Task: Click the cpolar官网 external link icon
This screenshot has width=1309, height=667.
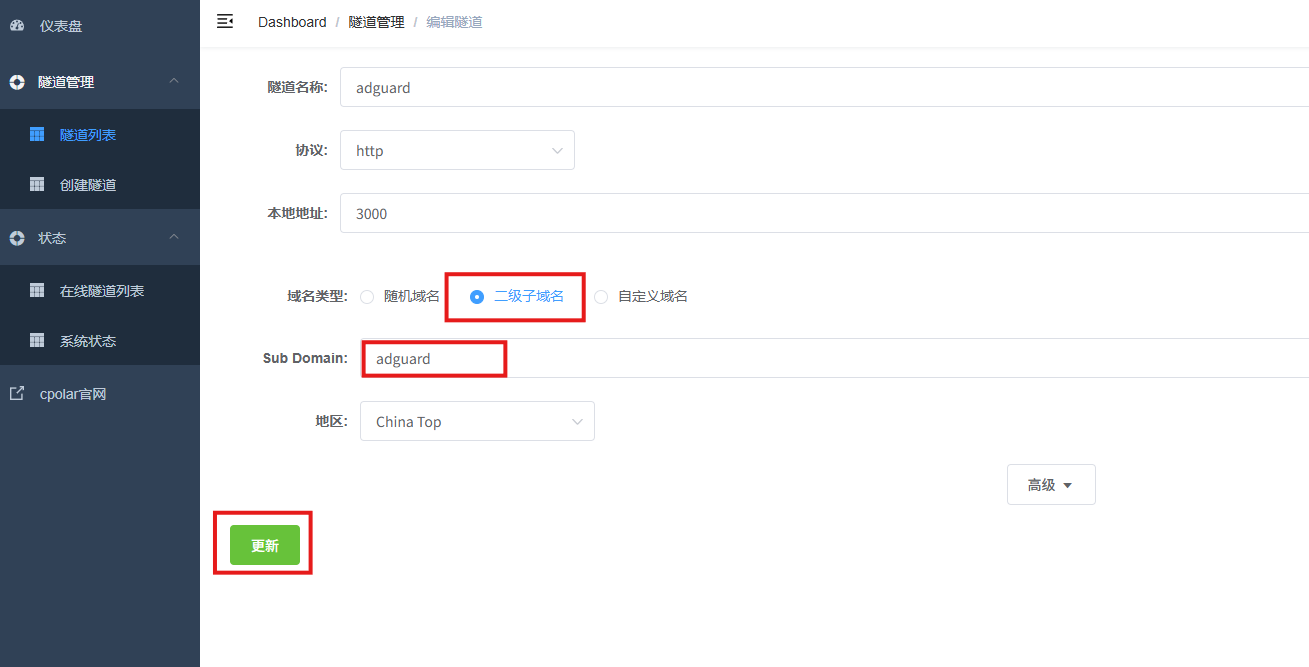Action: pyautogui.click(x=17, y=393)
